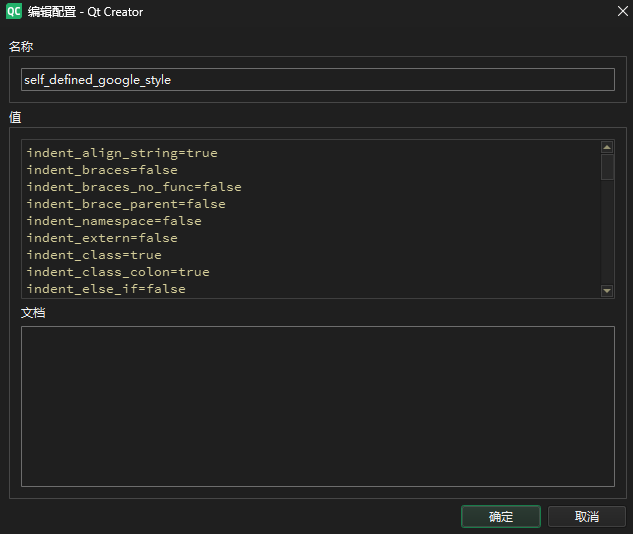Click on the indent_namespace=false entry

pyautogui.click(x=114, y=221)
